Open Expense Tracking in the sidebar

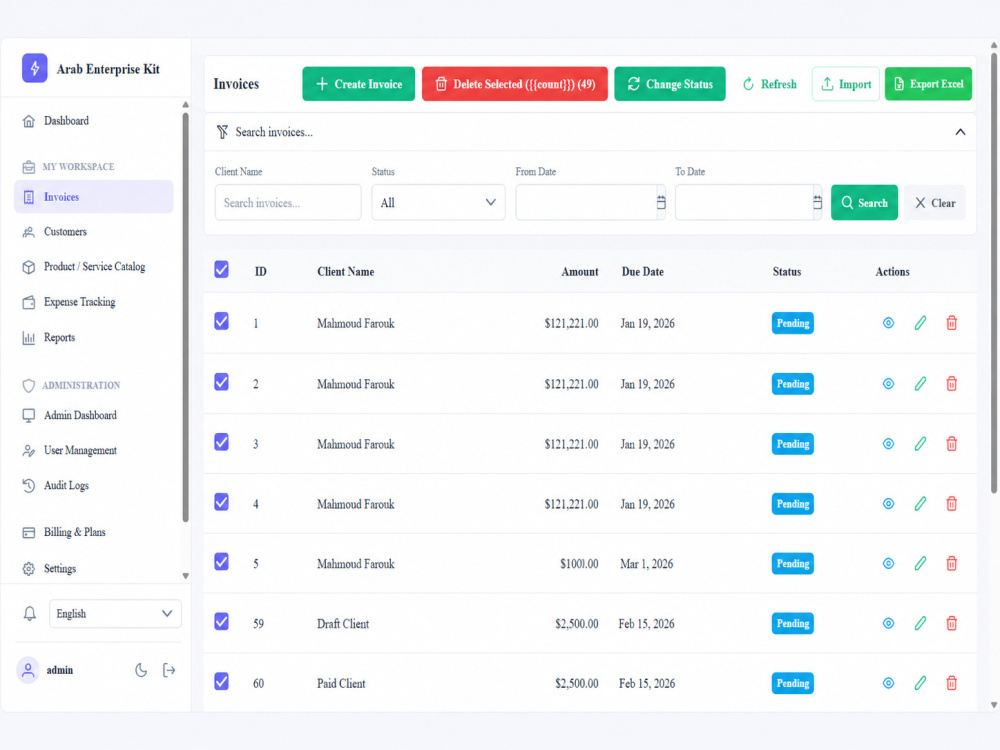(93, 302)
